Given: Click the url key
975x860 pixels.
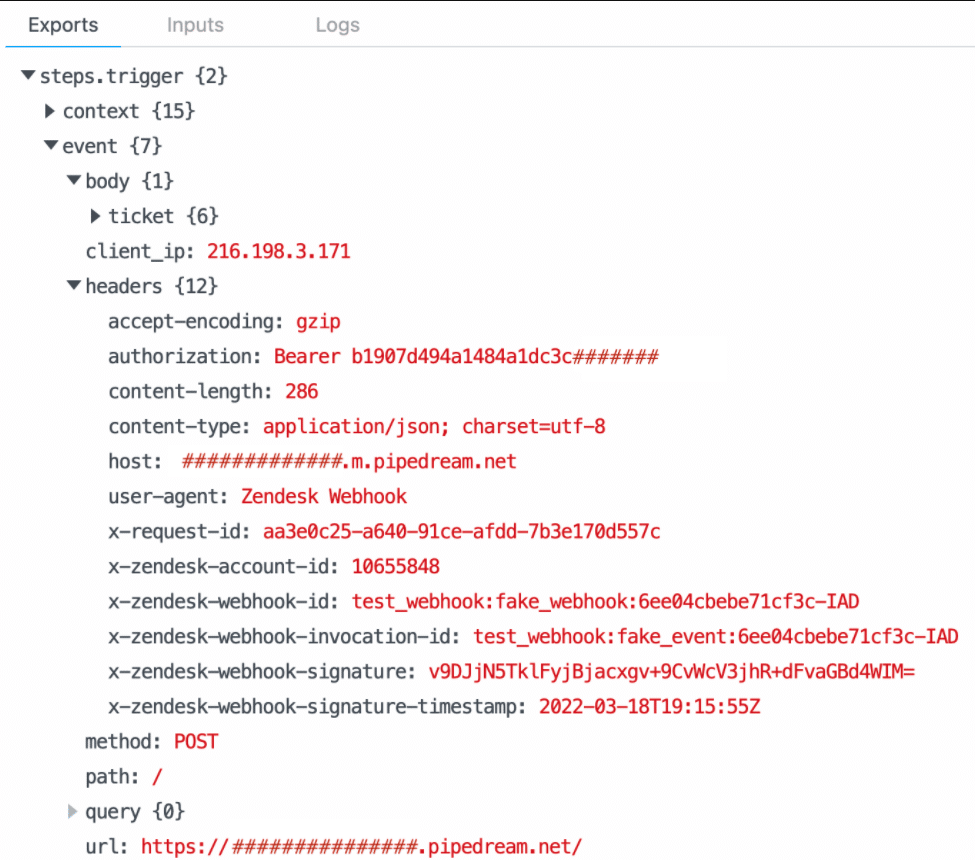Looking at the screenshot, I should 107,846.
